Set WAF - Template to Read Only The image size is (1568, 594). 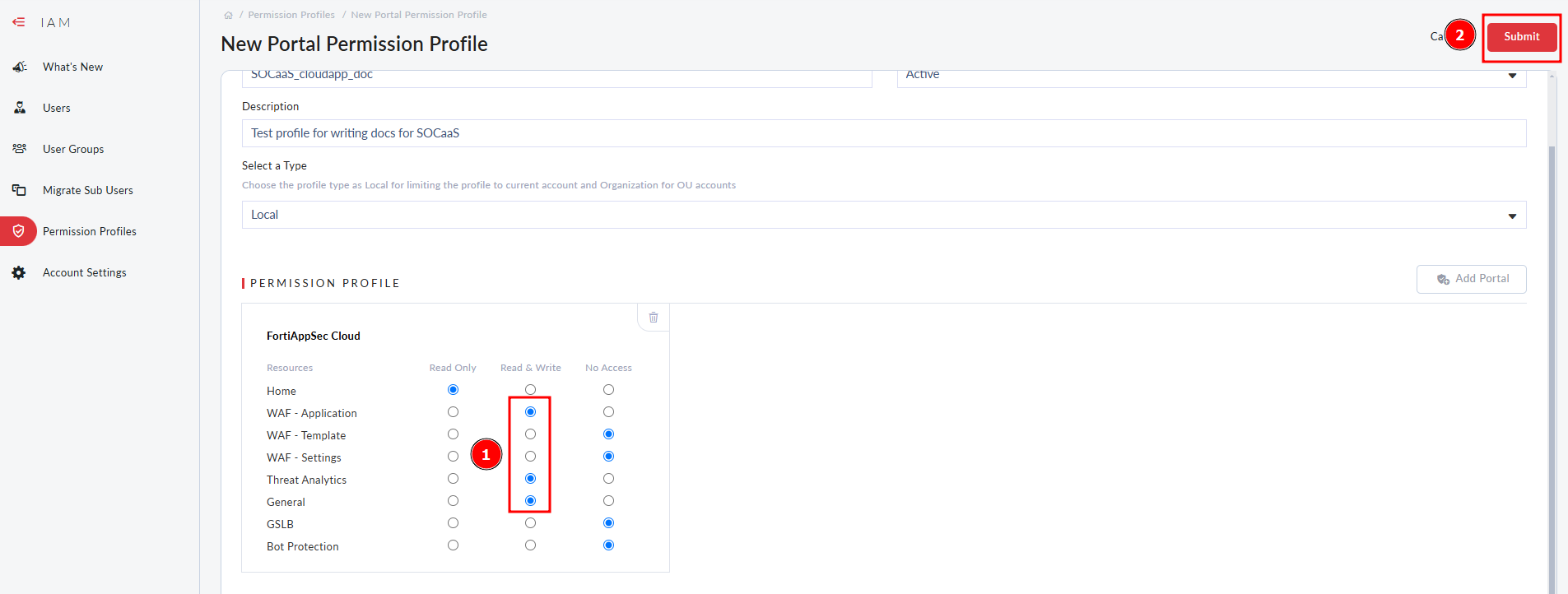pos(453,434)
